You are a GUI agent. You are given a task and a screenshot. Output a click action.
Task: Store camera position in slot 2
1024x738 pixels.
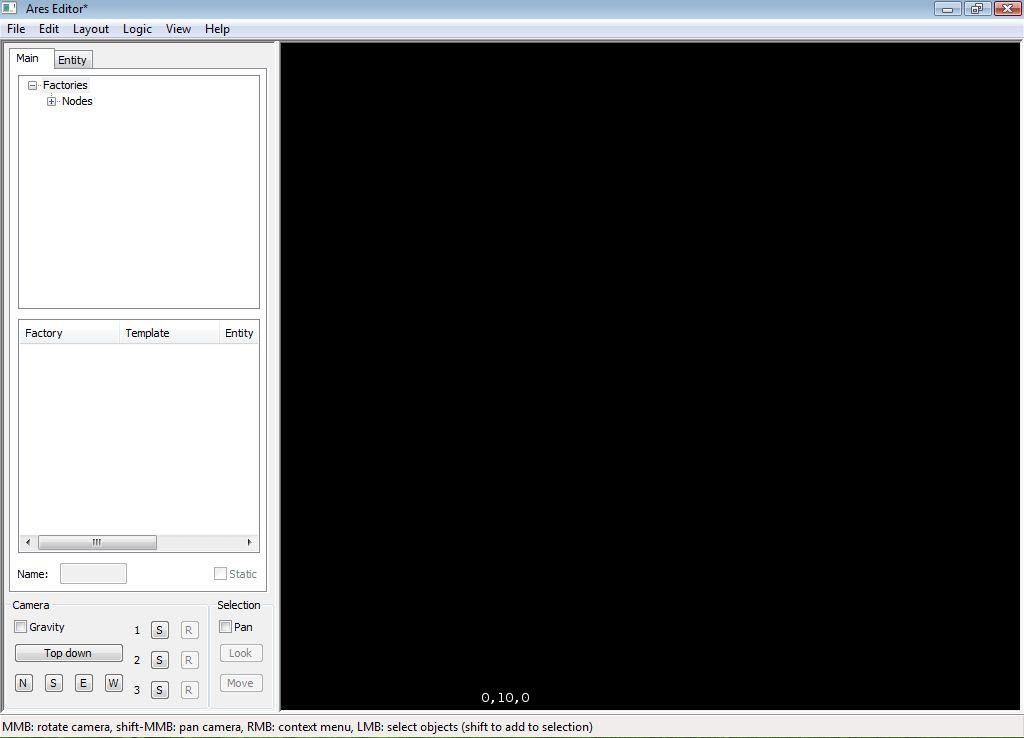(x=160, y=660)
